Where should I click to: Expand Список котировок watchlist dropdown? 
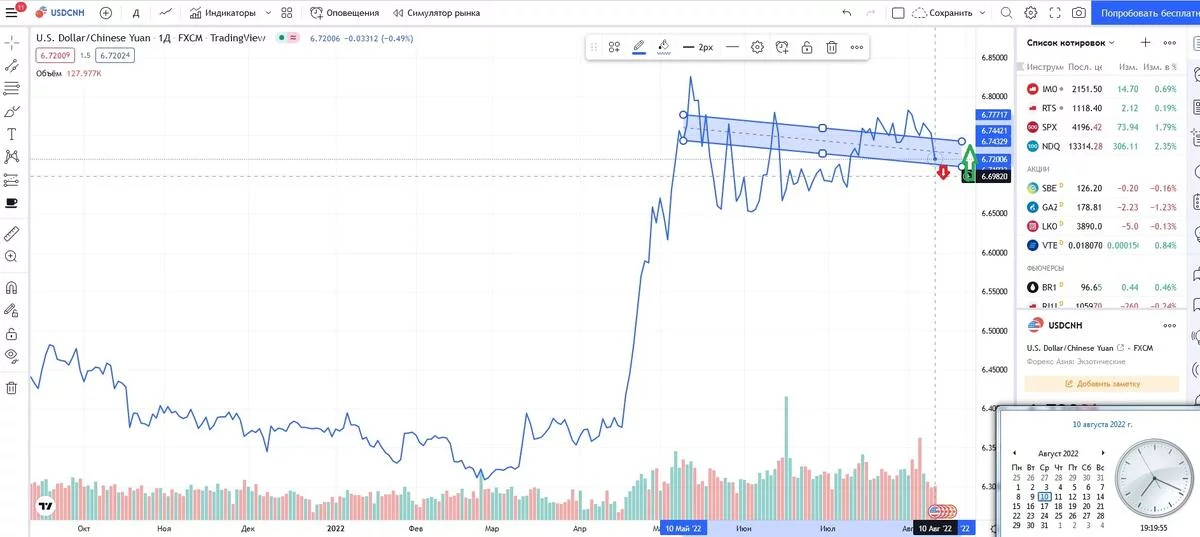[x=1072, y=43]
